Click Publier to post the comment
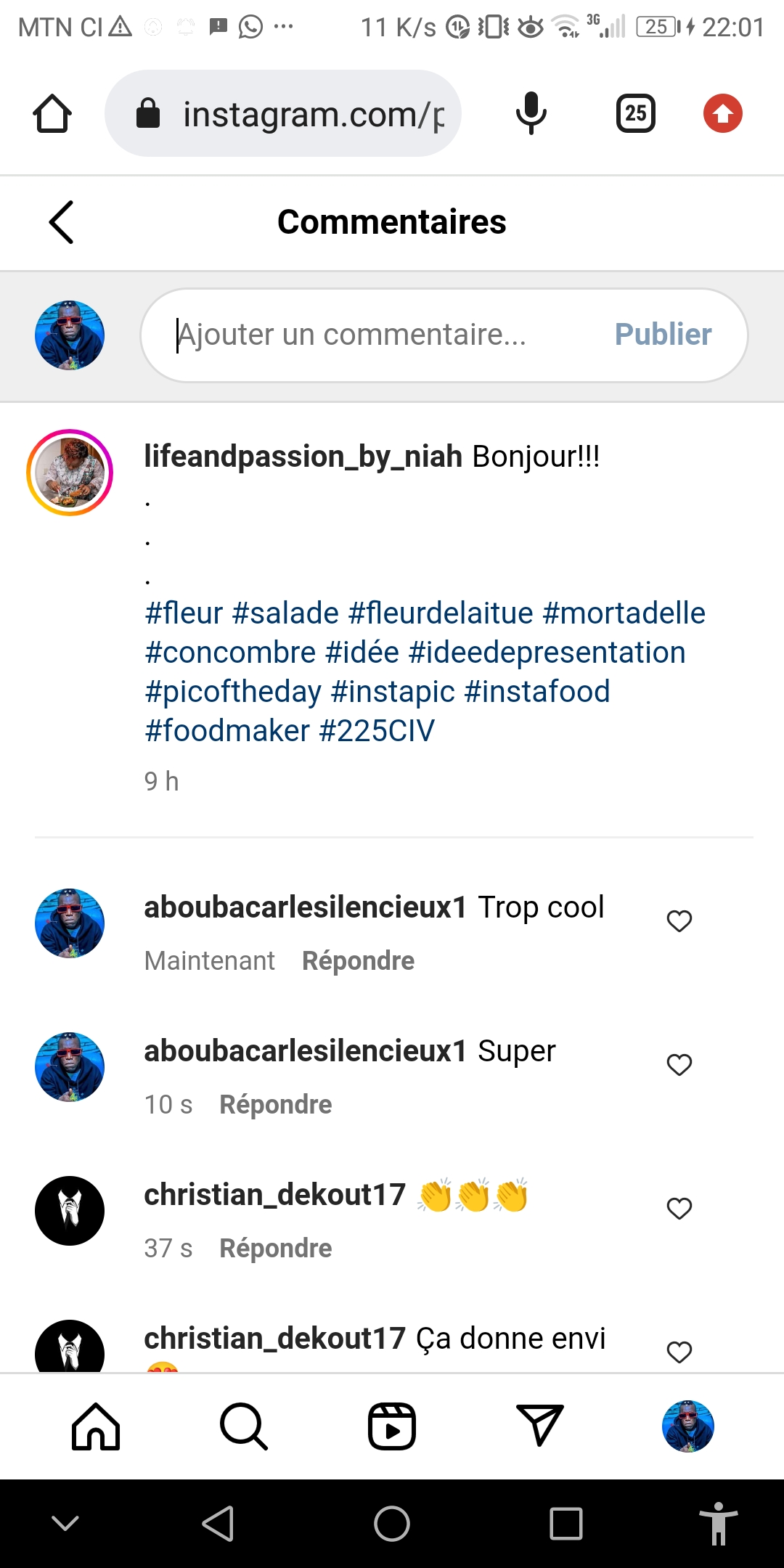 point(663,335)
